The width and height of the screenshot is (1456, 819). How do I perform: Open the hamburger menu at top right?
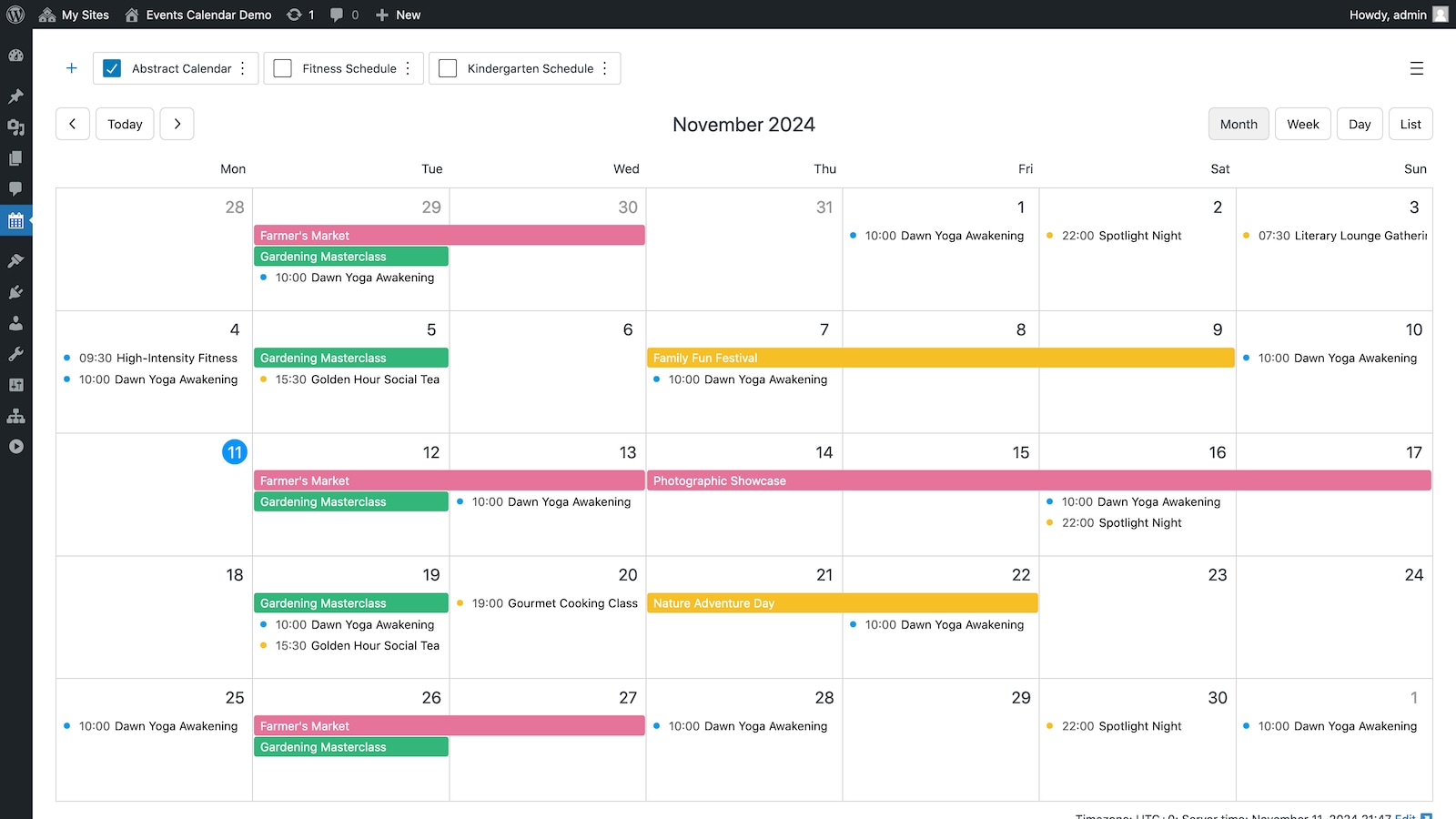tap(1416, 68)
